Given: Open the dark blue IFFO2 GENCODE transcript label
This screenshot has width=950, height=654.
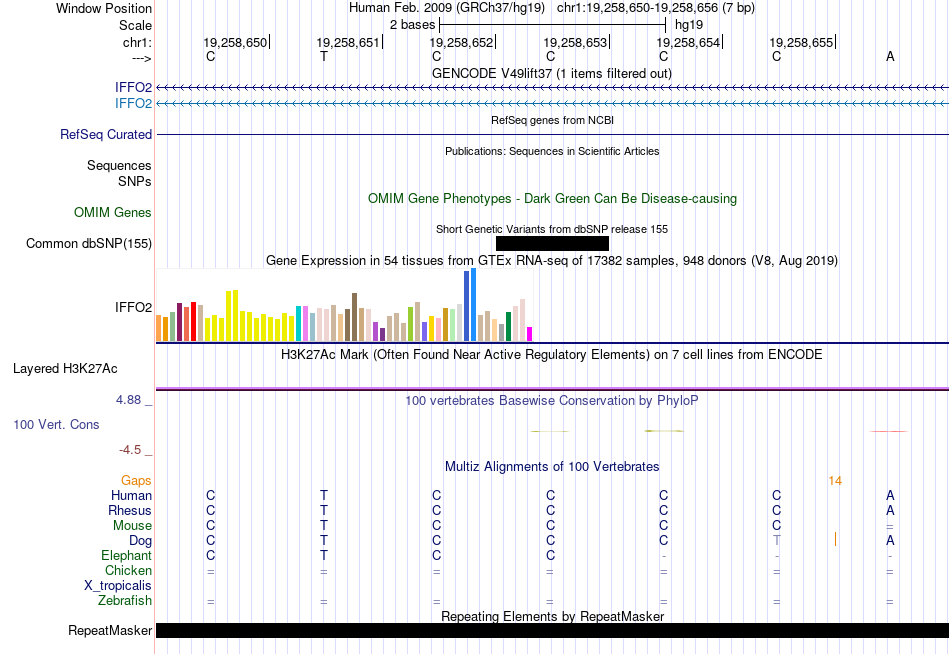Looking at the screenshot, I should click(x=133, y=87).
